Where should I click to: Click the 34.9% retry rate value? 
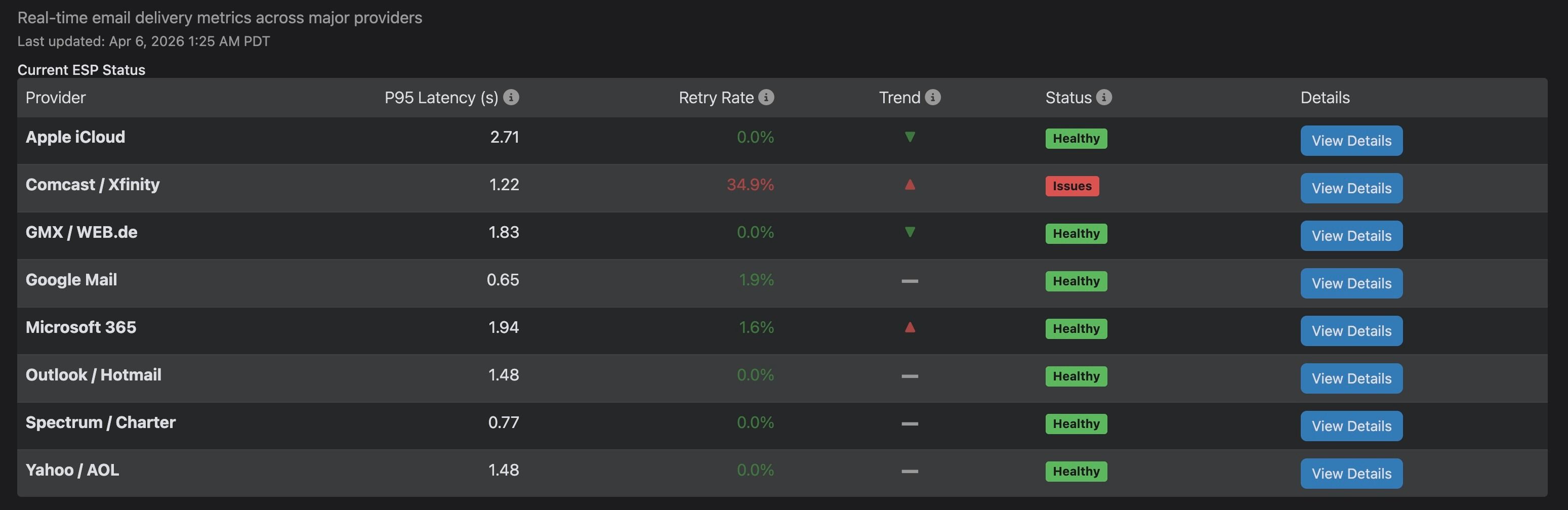click(x=750, y=184)
